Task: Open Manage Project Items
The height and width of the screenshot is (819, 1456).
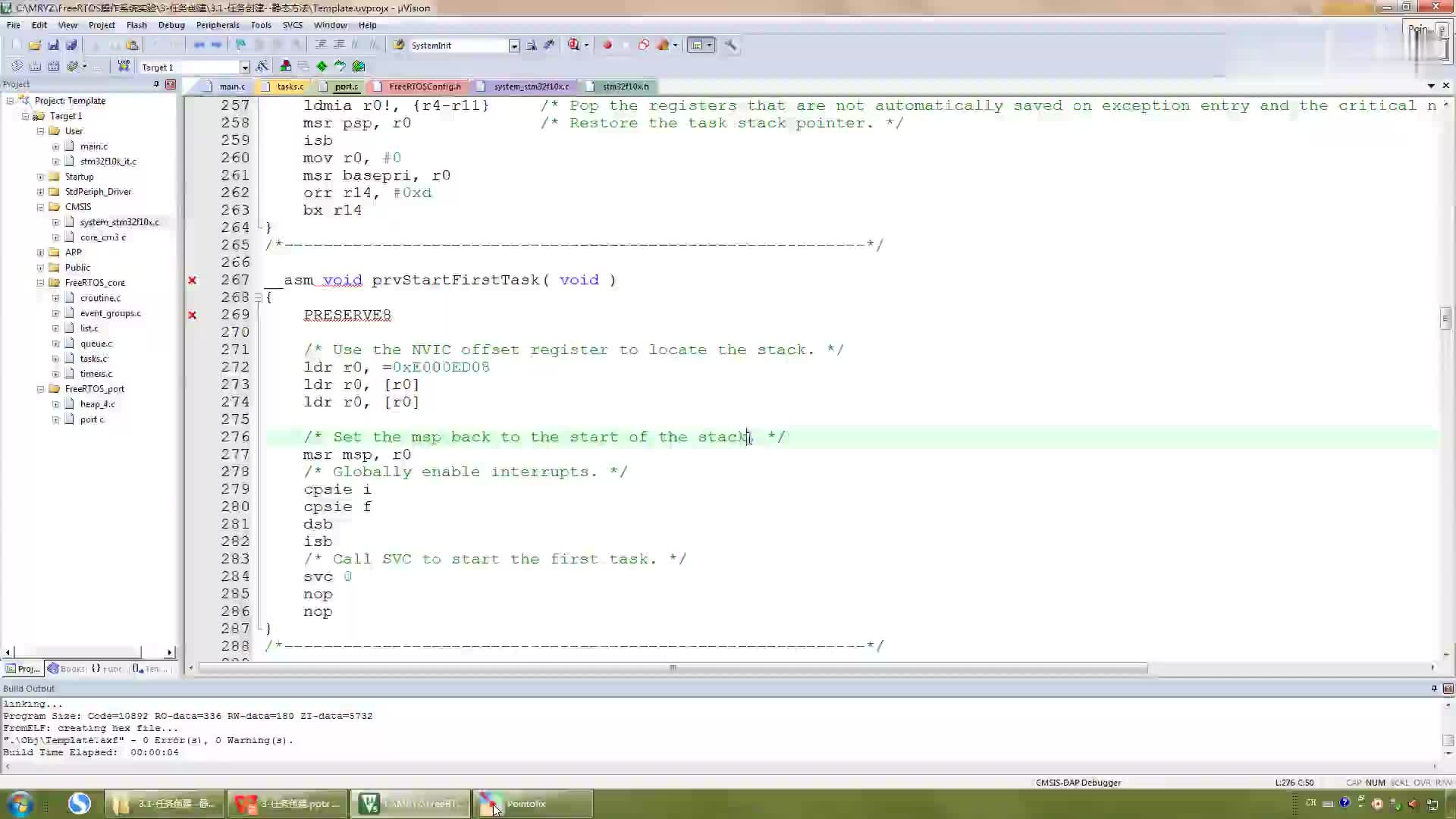Action: [286, 67]
